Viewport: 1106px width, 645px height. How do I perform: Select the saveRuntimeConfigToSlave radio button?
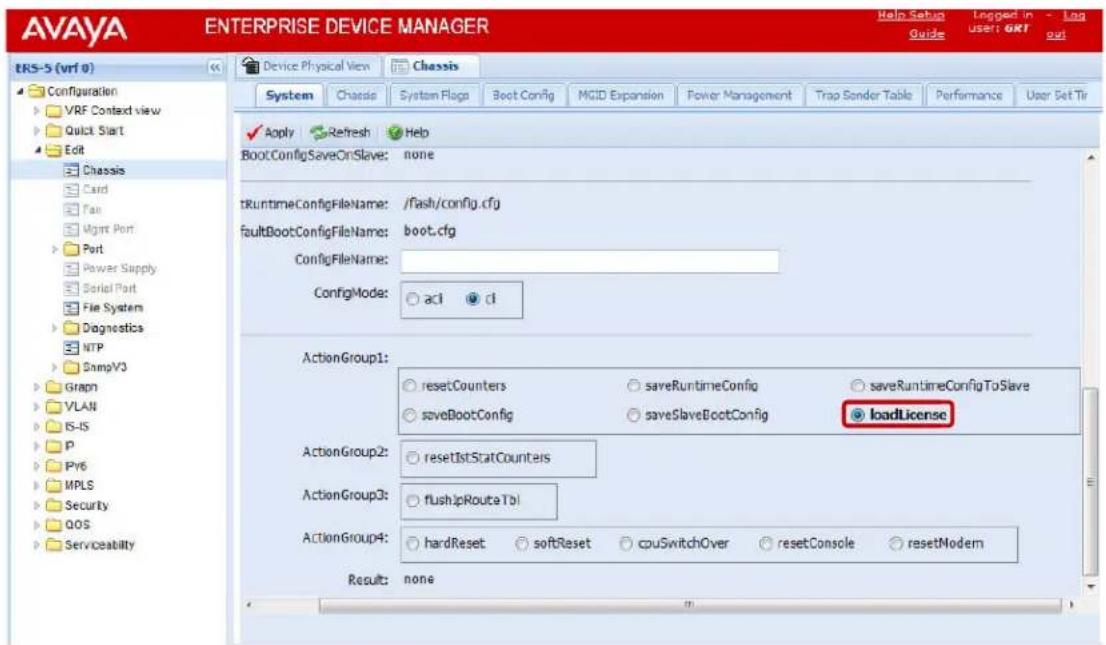click(857, 385)
